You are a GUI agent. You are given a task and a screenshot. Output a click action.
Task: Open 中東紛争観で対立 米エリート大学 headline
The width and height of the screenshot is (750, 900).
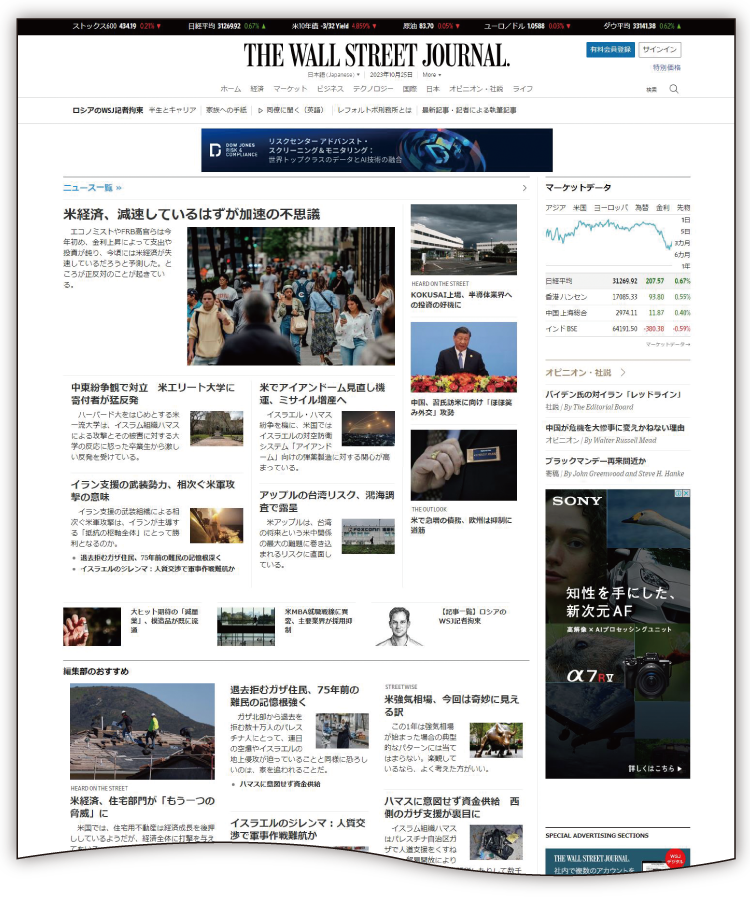tap(153, 394)
